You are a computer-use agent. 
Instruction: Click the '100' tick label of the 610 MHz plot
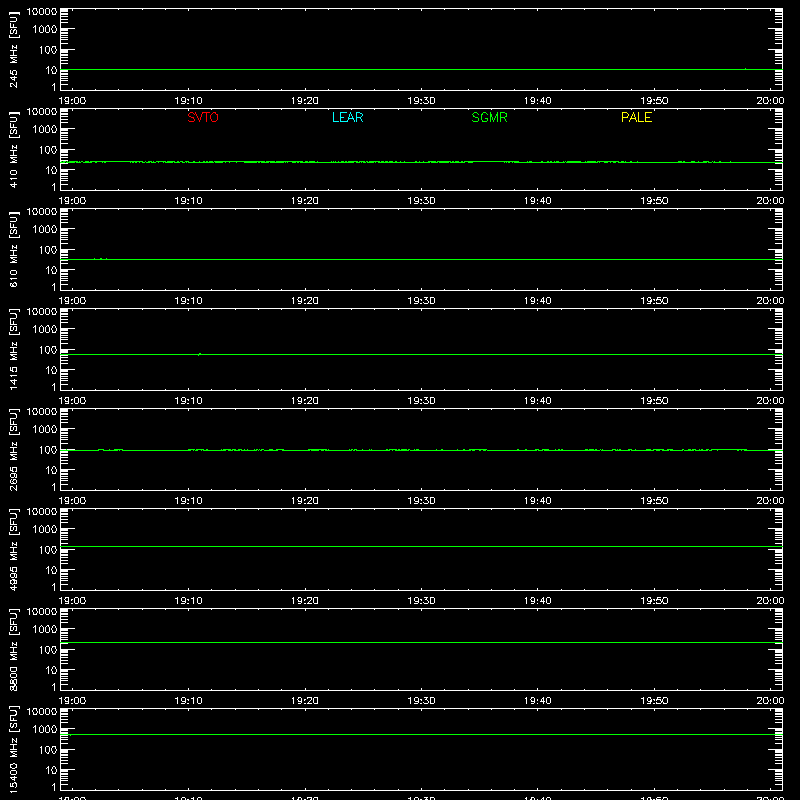click(48, 250)
